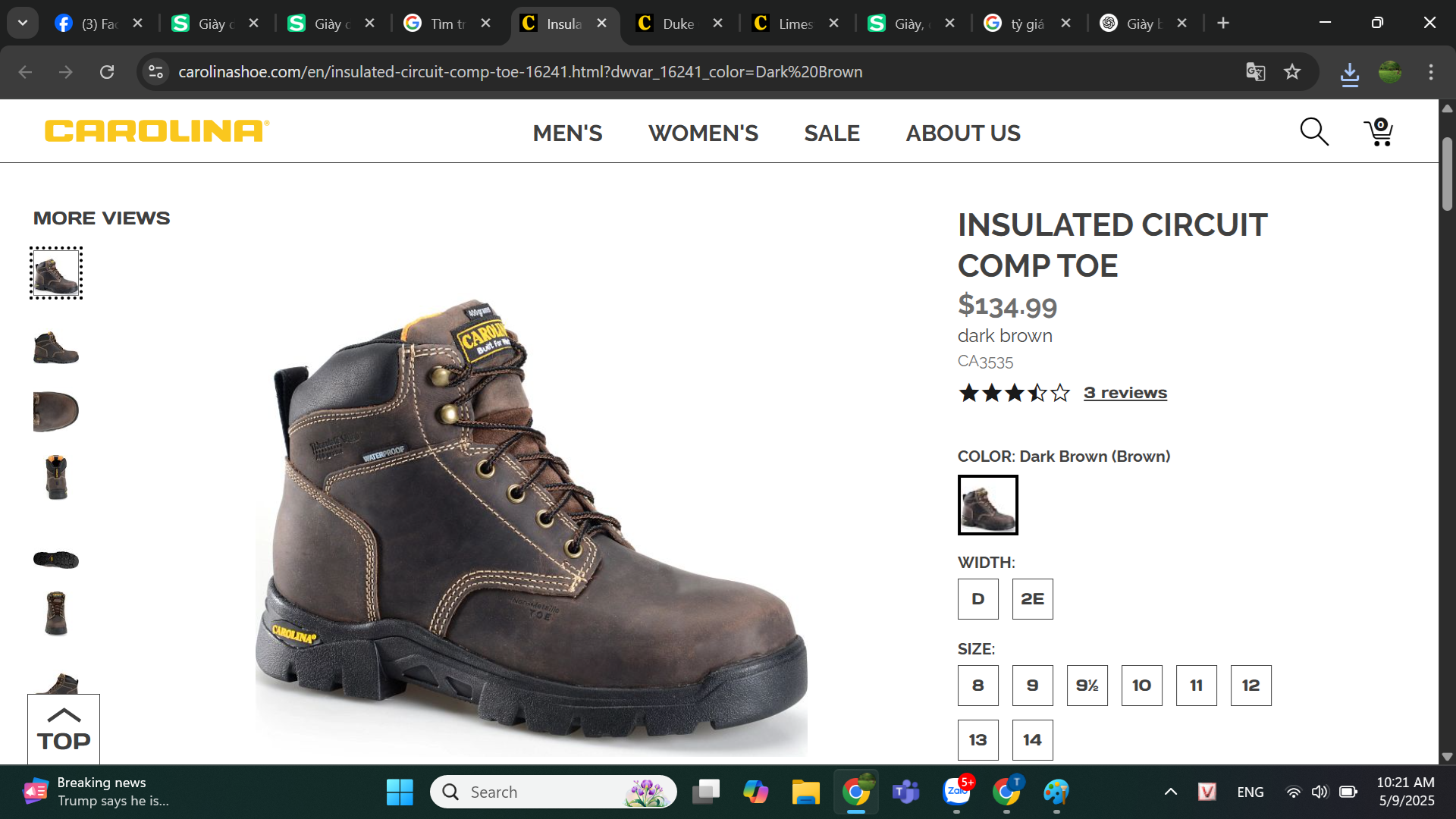Choose size 9½
1456x819 pixels.
tap(1087, 686)
